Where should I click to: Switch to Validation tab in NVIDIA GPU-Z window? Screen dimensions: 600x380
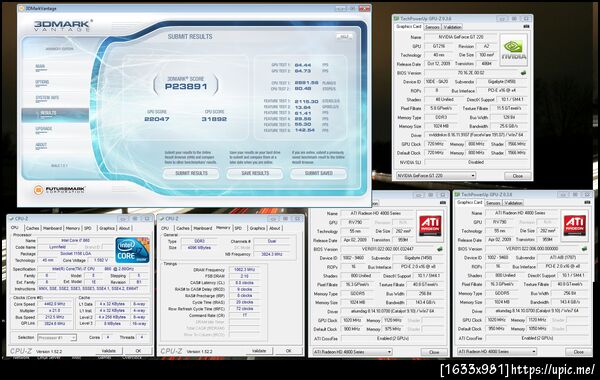pyautogui.click(x=452, y=27)
